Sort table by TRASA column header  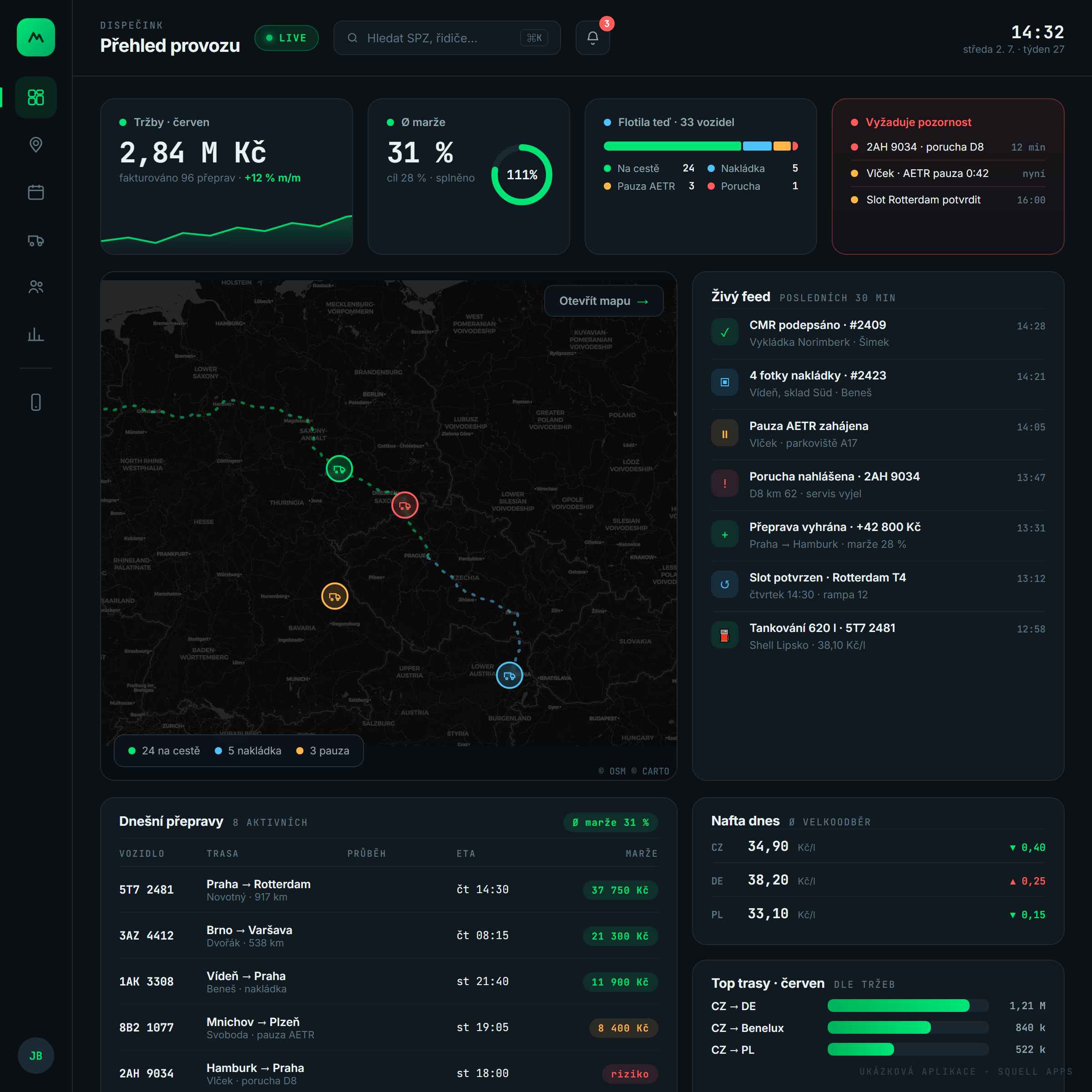tap(222, 854)
